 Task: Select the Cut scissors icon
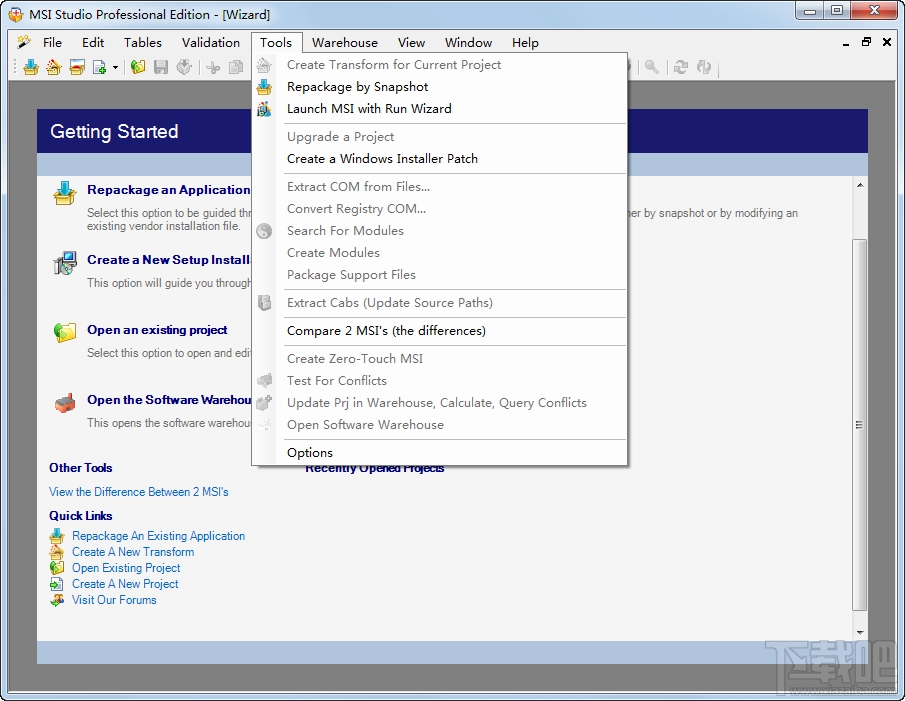[x=214, y=67]
